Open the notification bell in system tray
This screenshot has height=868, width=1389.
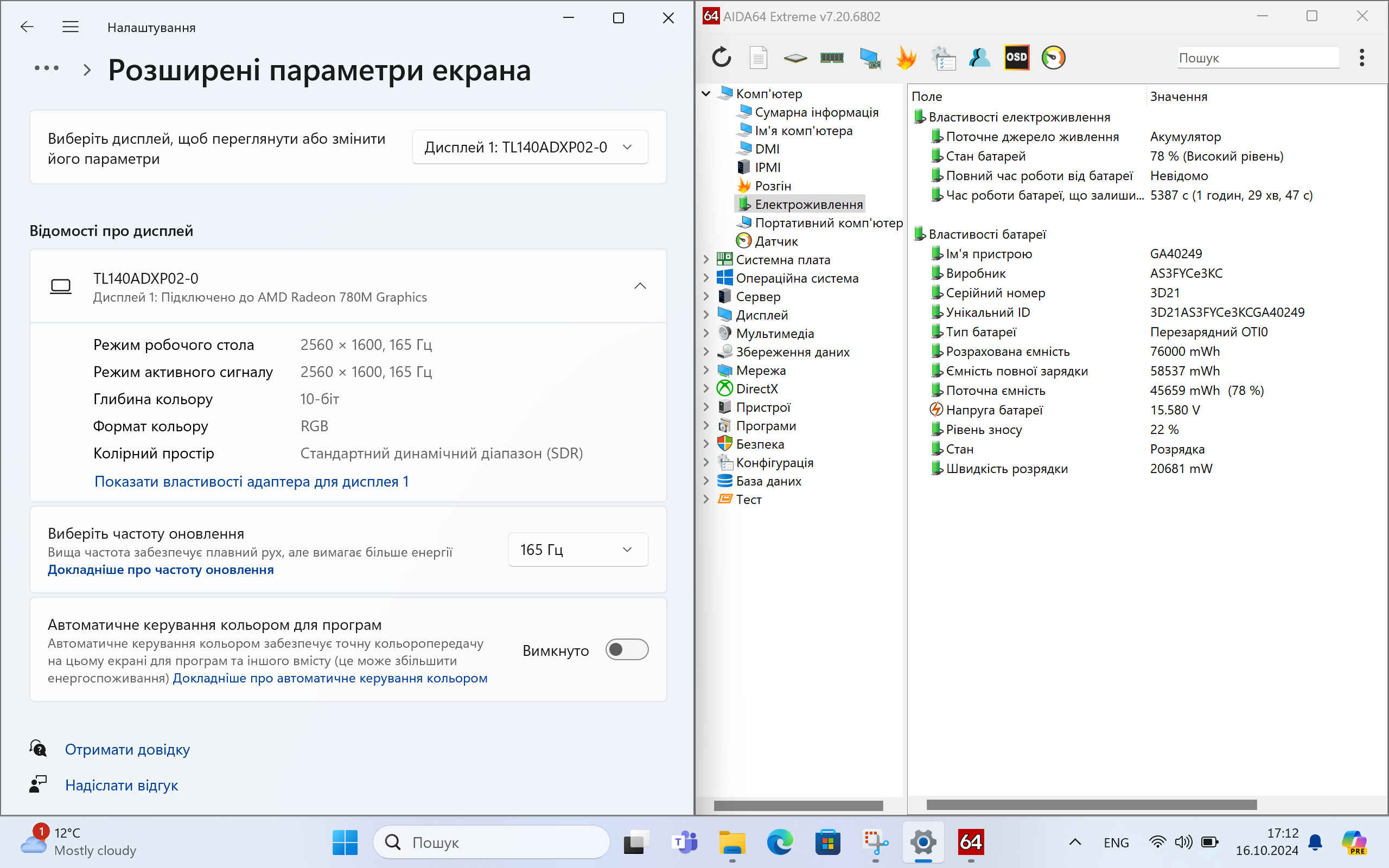[1315, 842]
